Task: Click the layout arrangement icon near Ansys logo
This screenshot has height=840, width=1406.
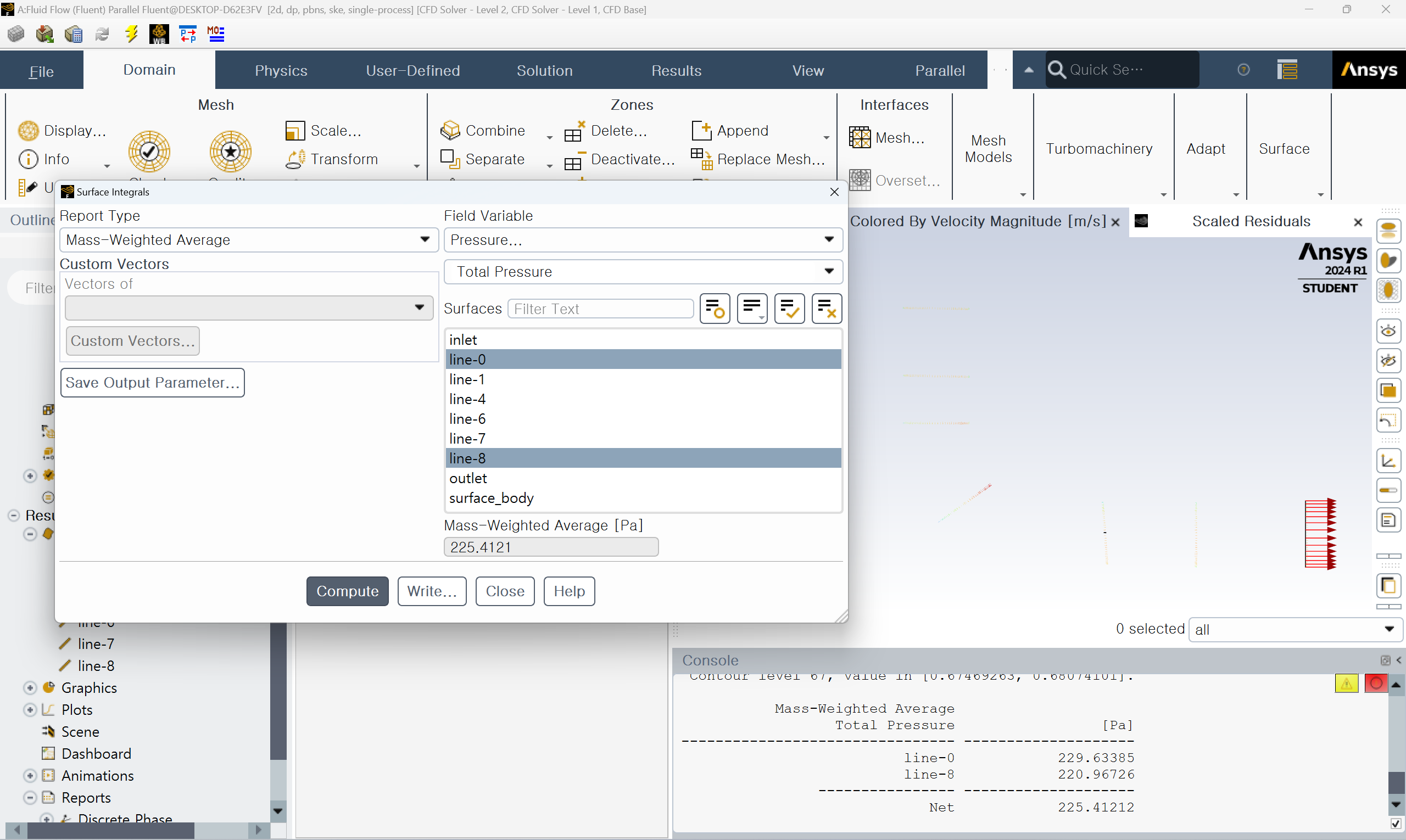Action: [x=1287, y=70]
